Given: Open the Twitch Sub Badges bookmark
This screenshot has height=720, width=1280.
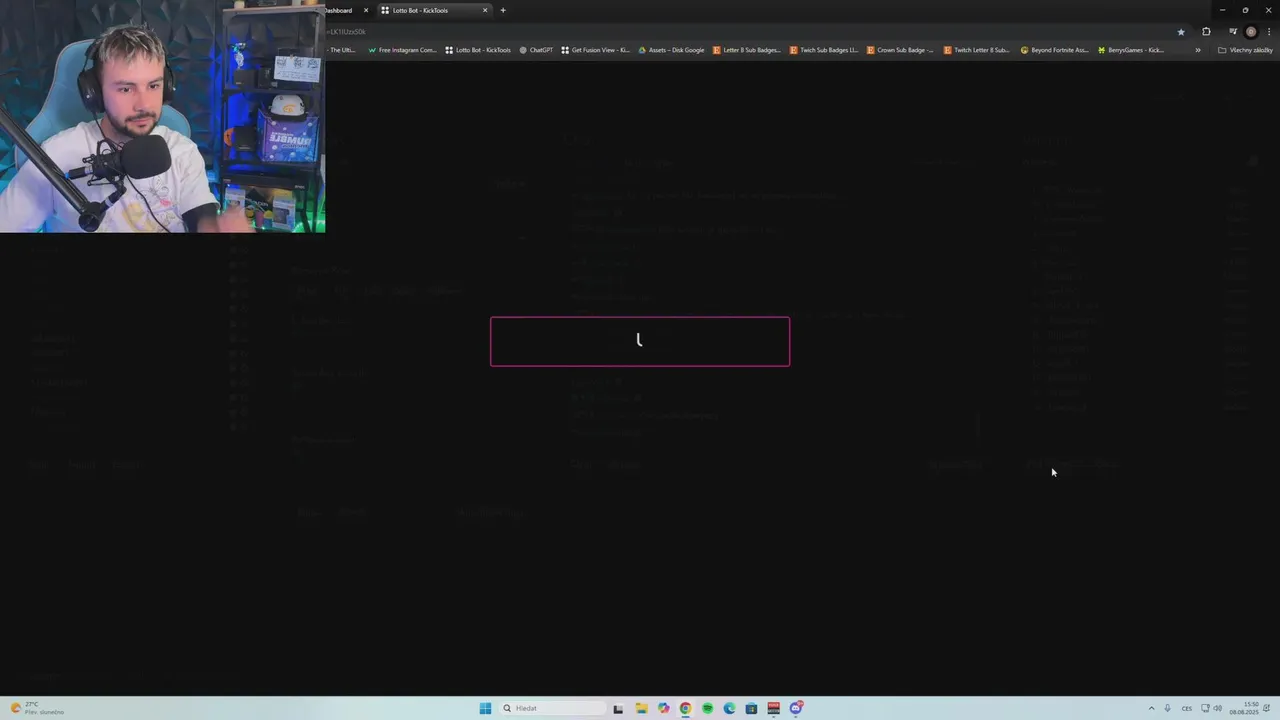Looking at the screenshot, I should (824, 50).
